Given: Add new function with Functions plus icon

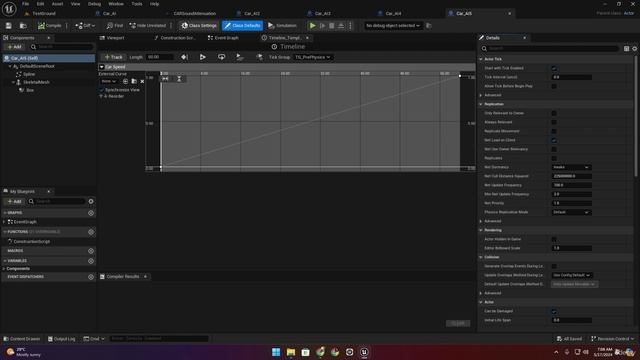Looking at the screenshot, I should click(x=91, y=232).
